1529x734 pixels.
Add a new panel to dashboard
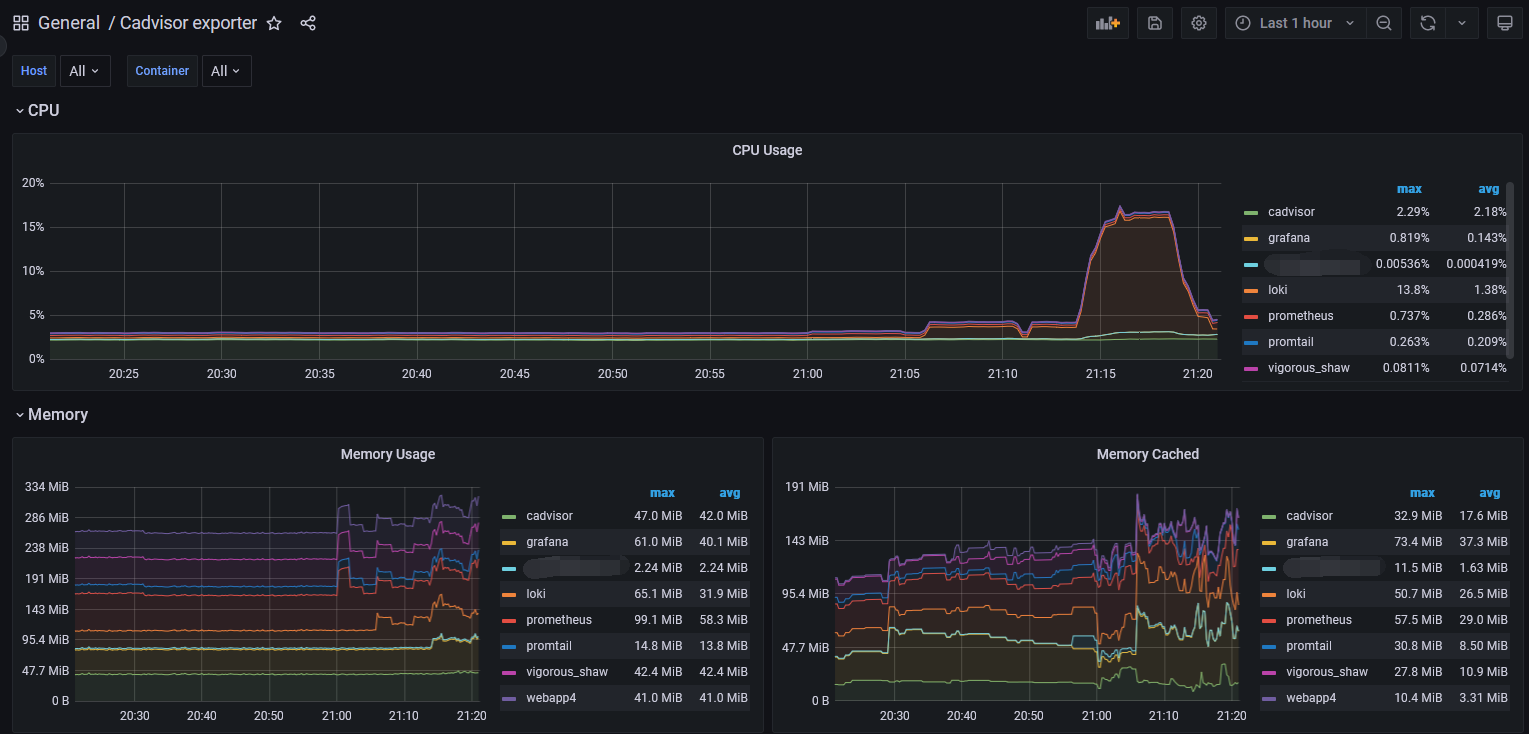coord(1108,23)
